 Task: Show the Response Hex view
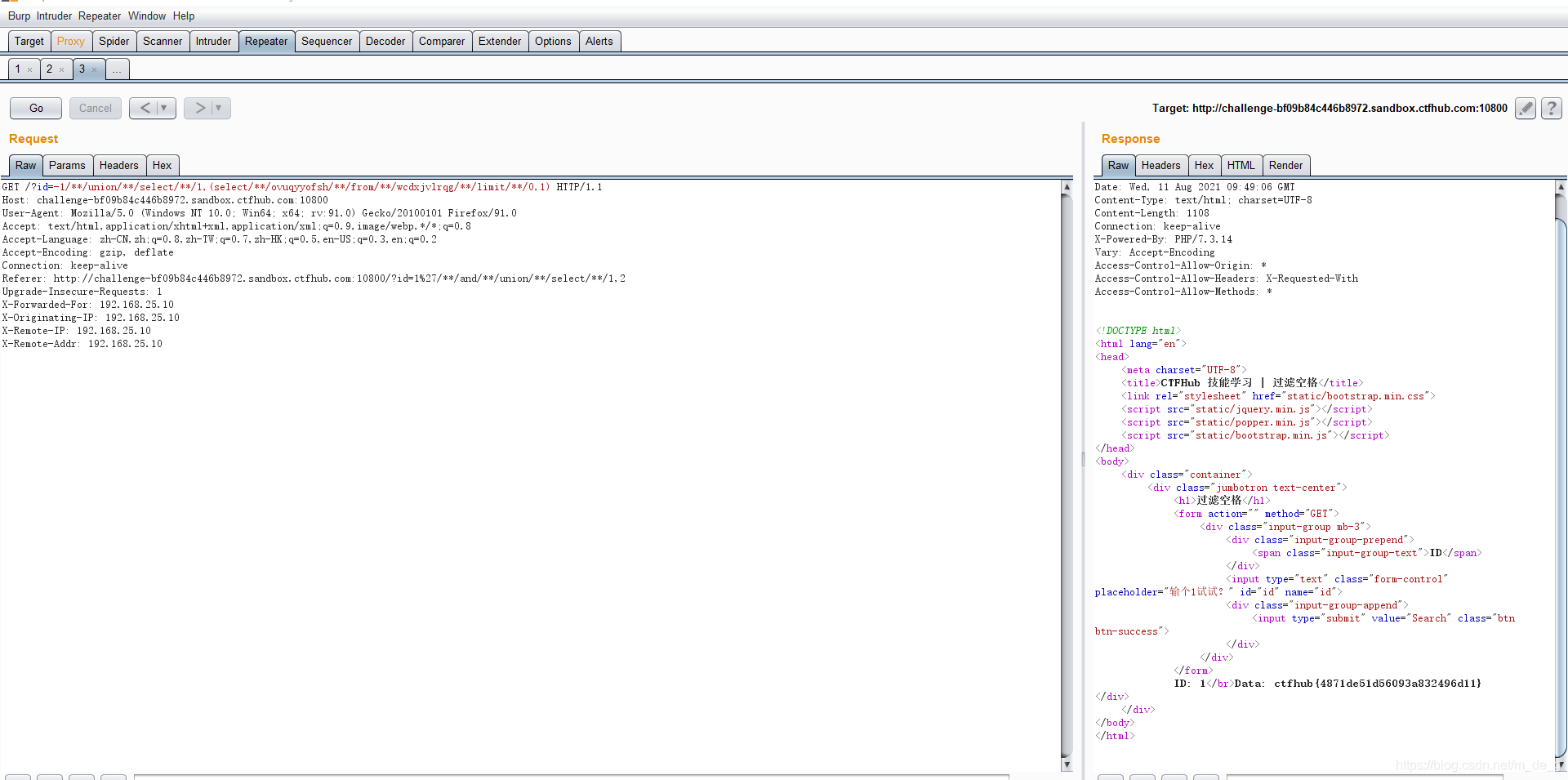click(x=1204, y=165)
